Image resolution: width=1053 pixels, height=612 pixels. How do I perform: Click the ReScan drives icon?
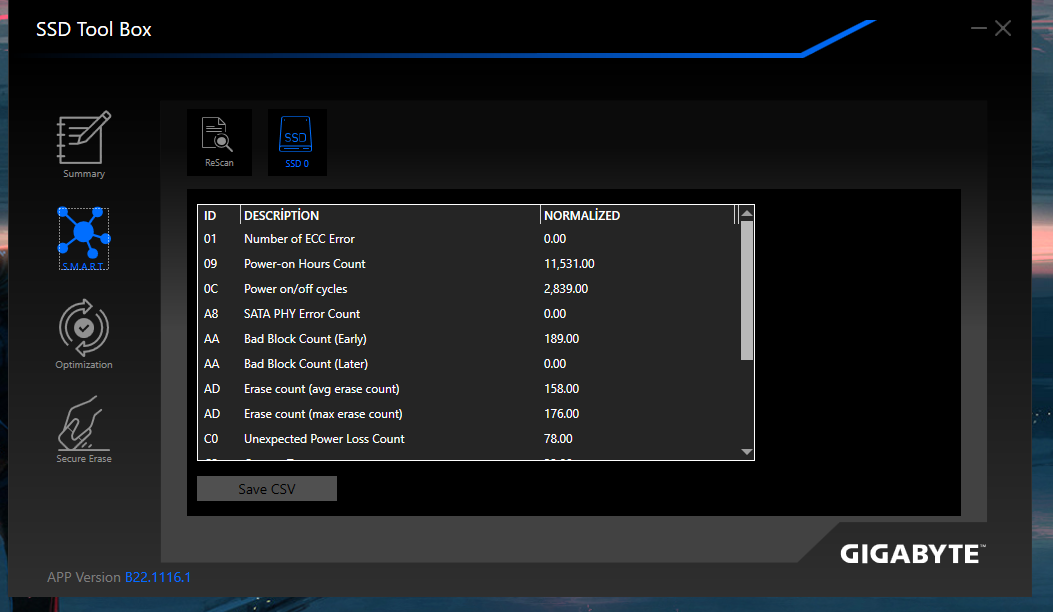pos(219,142)
